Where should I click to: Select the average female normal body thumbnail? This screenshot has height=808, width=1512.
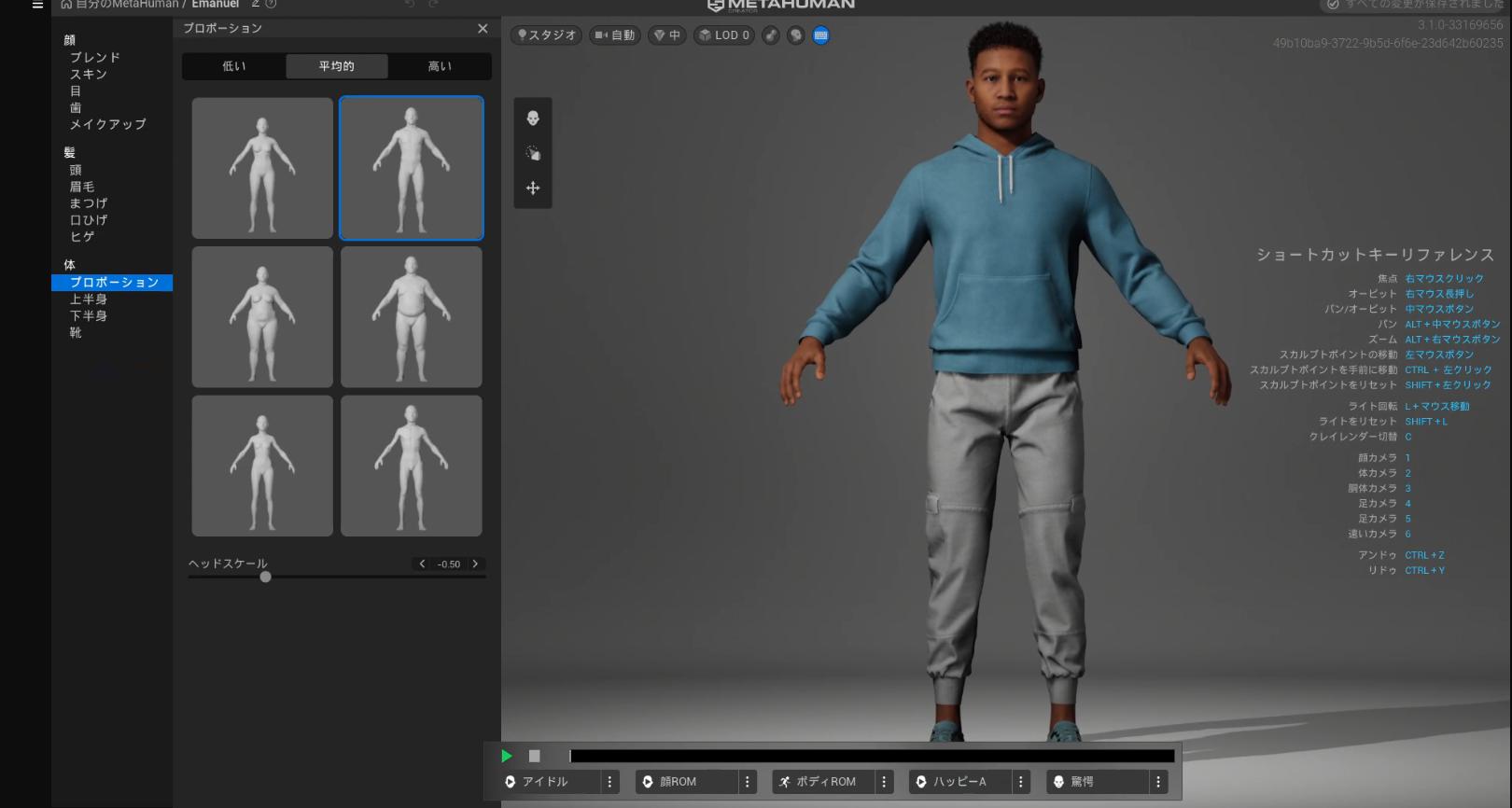pos(262,168)
